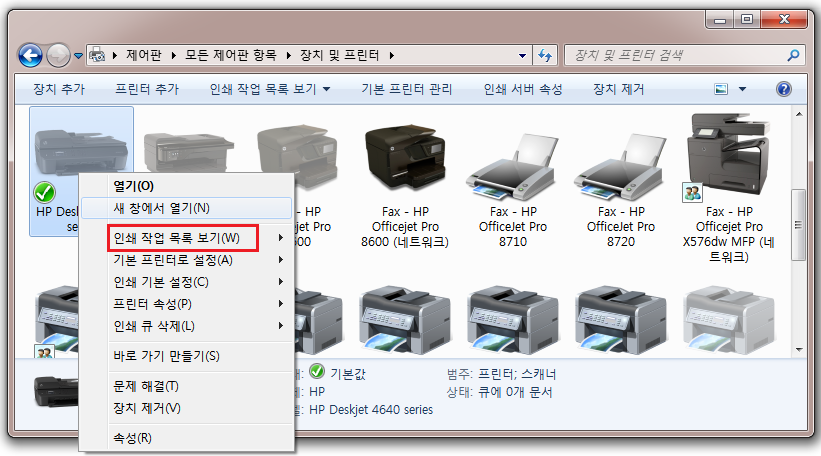The image size is (821, 456).
Task: Expand submenu arrow for 인쇄 작업 목록 보기(W)
Action: [x=281, y=238]
